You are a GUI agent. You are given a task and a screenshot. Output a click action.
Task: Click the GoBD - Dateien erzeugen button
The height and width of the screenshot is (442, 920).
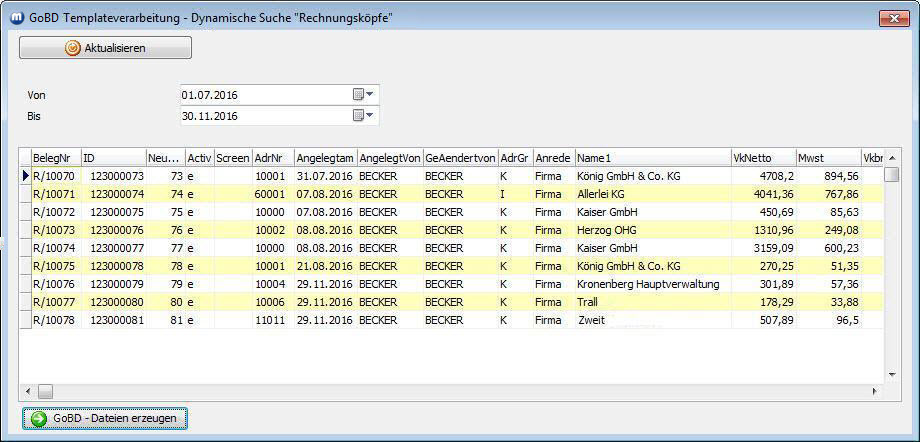click(105, 418)
